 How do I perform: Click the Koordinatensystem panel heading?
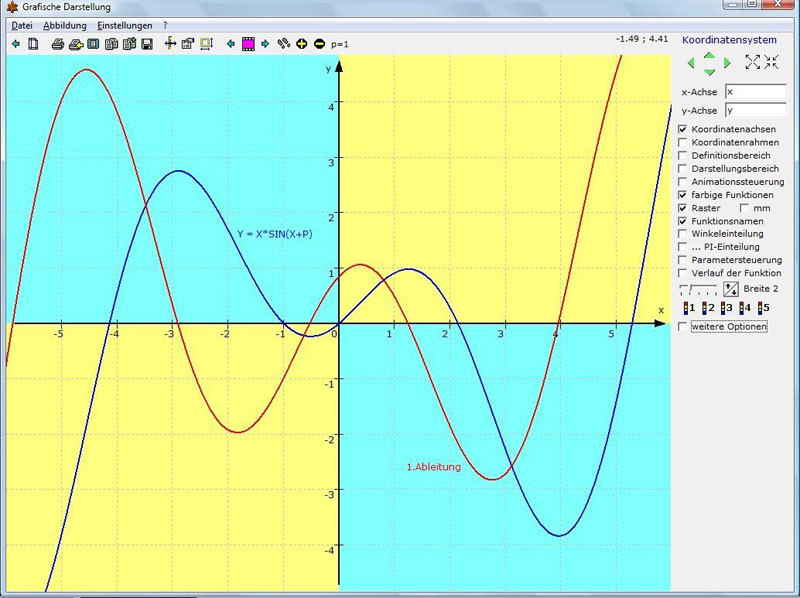[730, 40]
